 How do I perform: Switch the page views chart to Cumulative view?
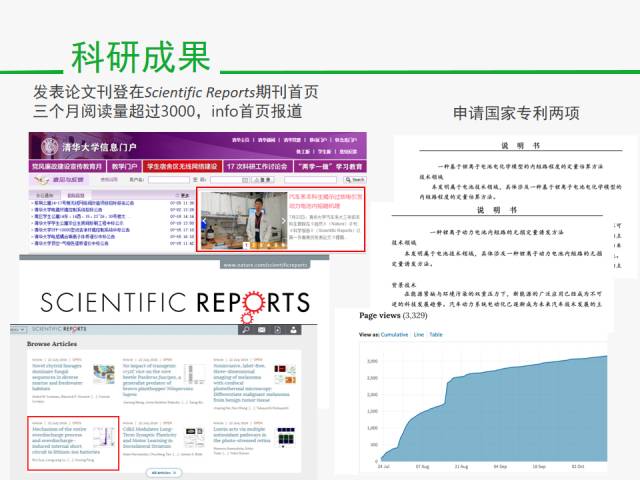[394, 334]
